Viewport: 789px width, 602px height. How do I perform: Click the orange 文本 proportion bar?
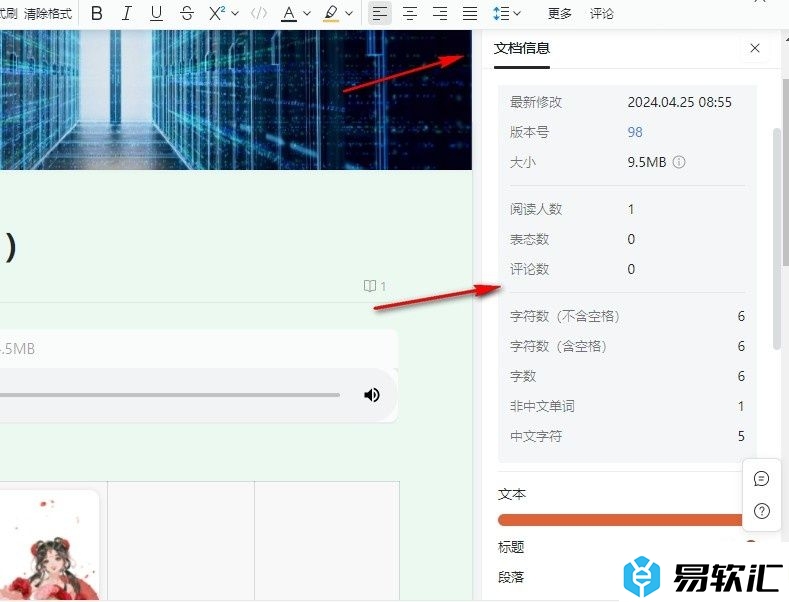pos(620,520)
